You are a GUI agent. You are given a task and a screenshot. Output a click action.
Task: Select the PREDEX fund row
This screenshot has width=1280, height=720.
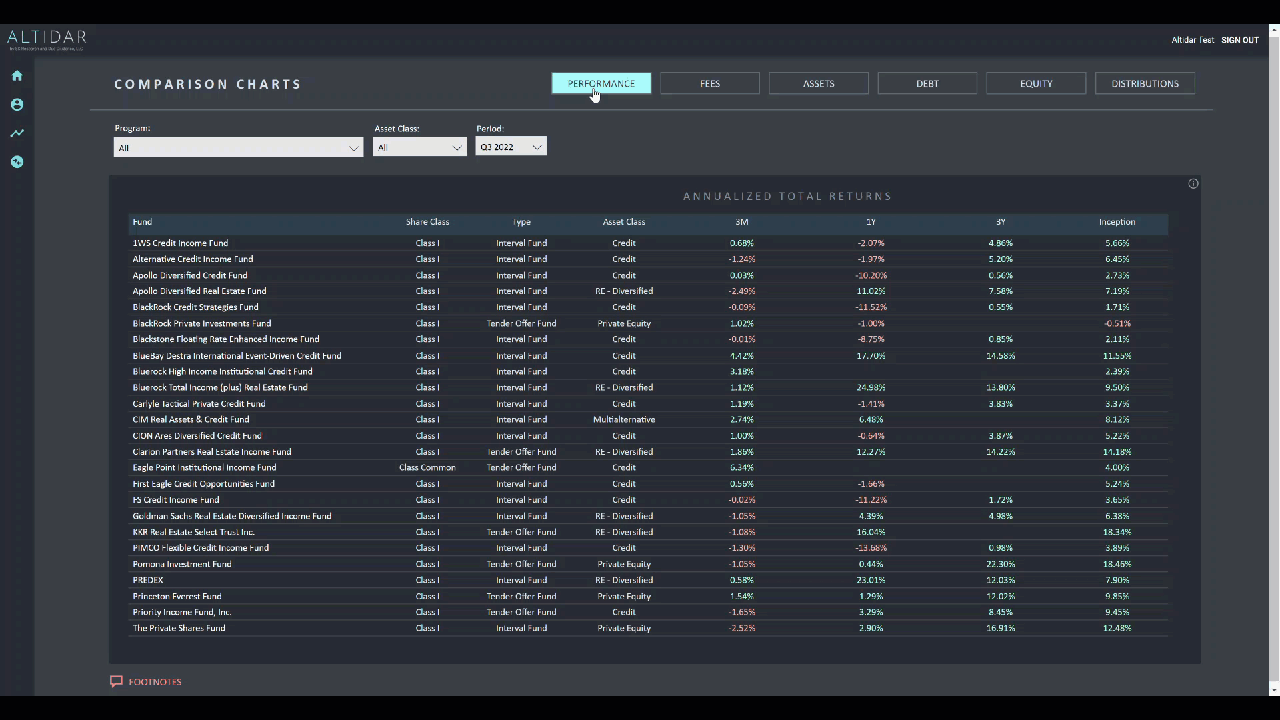[649, 580]
